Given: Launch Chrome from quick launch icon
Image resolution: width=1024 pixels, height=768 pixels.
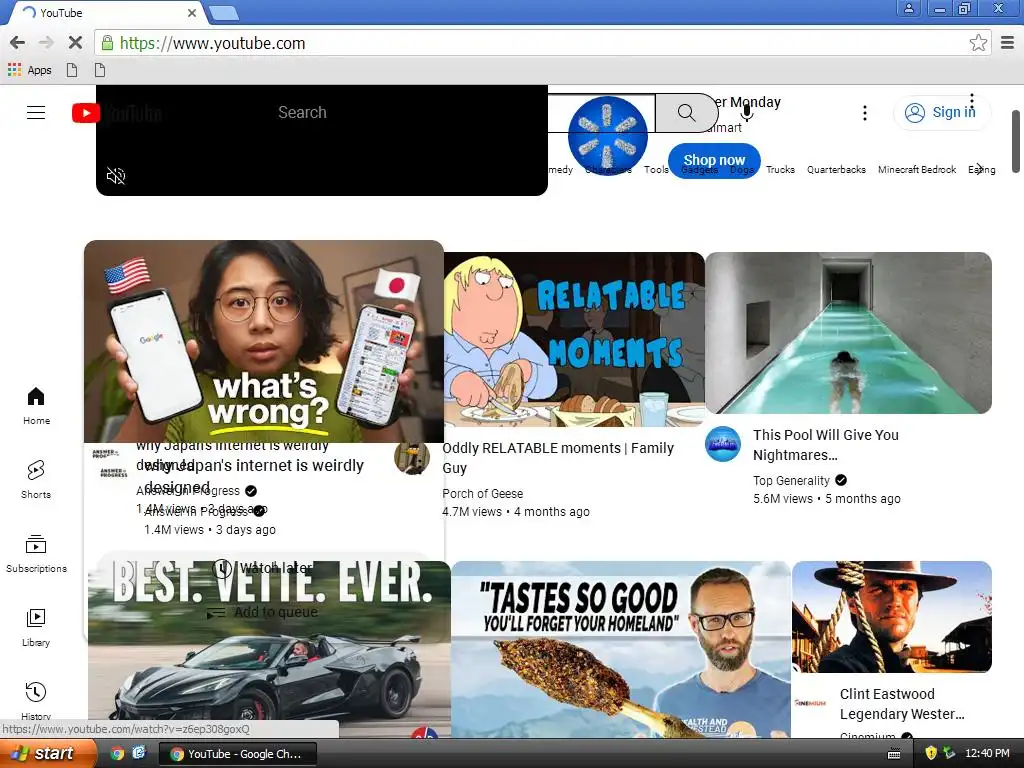Looking at the screenshot, I should tap(118, 754).
